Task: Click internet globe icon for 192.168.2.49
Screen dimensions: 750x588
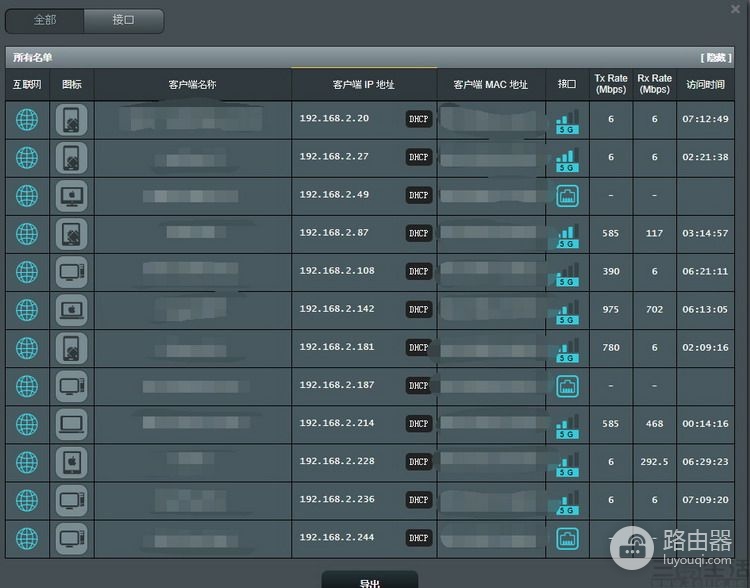Action: coord(27,196)
